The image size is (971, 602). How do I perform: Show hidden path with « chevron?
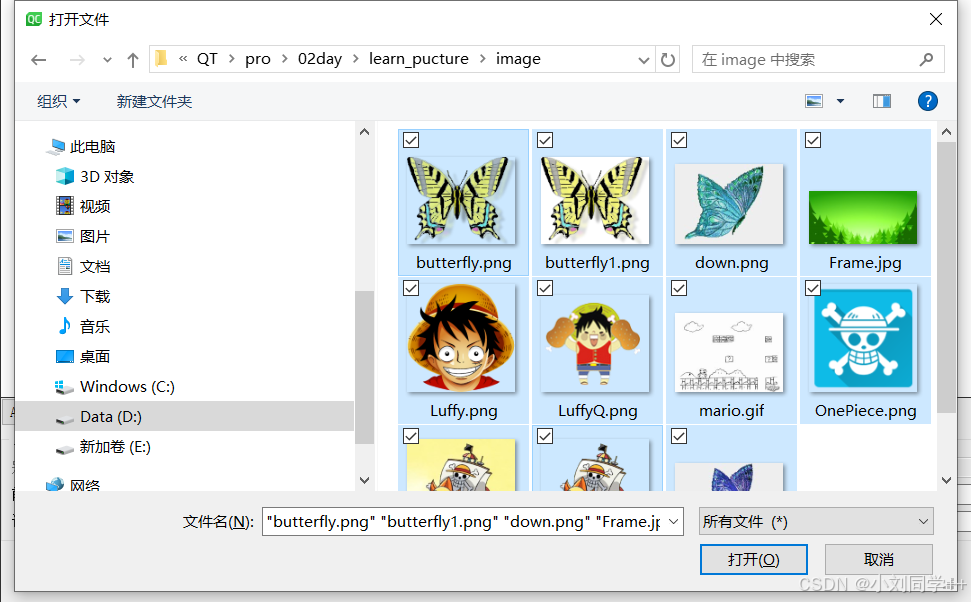[183, 59]
